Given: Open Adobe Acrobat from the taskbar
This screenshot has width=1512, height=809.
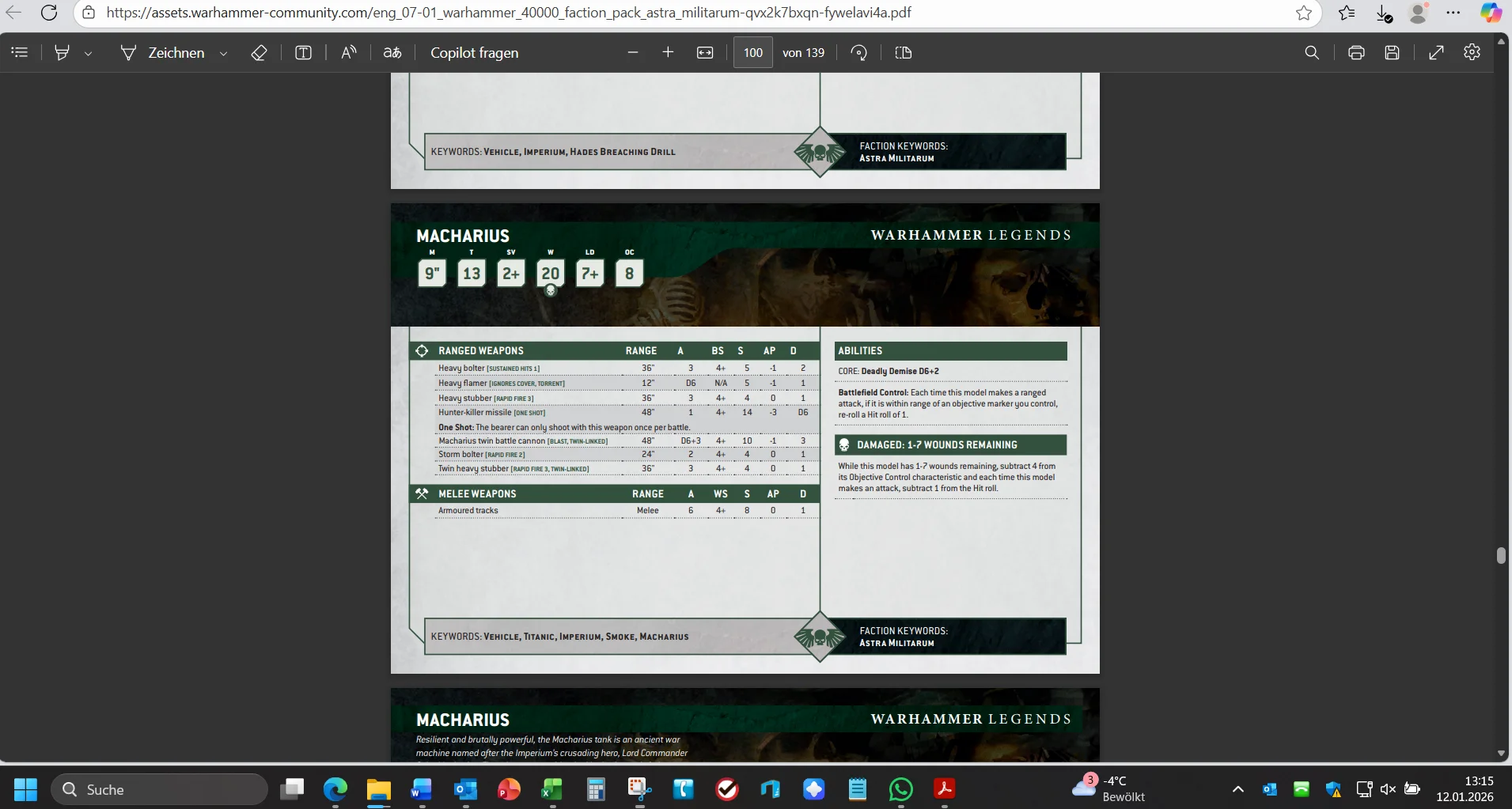Looking at the screenshot, I should 945,789.
